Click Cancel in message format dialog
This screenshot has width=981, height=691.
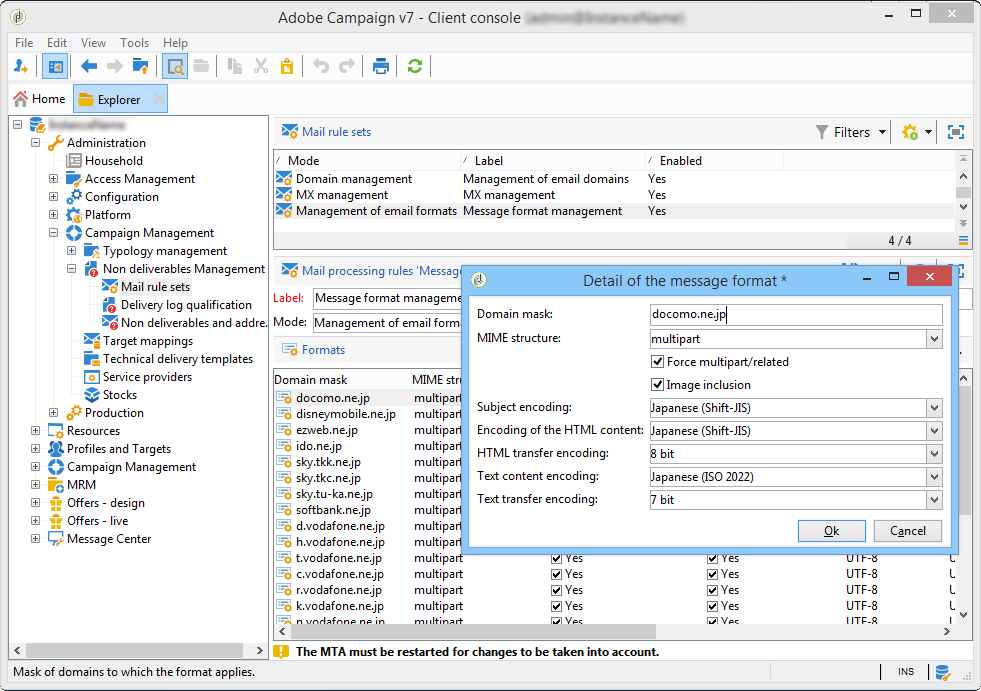tap(908, 531)
